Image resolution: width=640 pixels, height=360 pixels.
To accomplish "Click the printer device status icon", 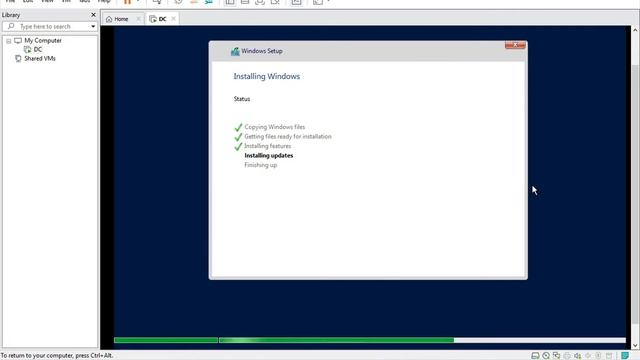I will 567,356.
